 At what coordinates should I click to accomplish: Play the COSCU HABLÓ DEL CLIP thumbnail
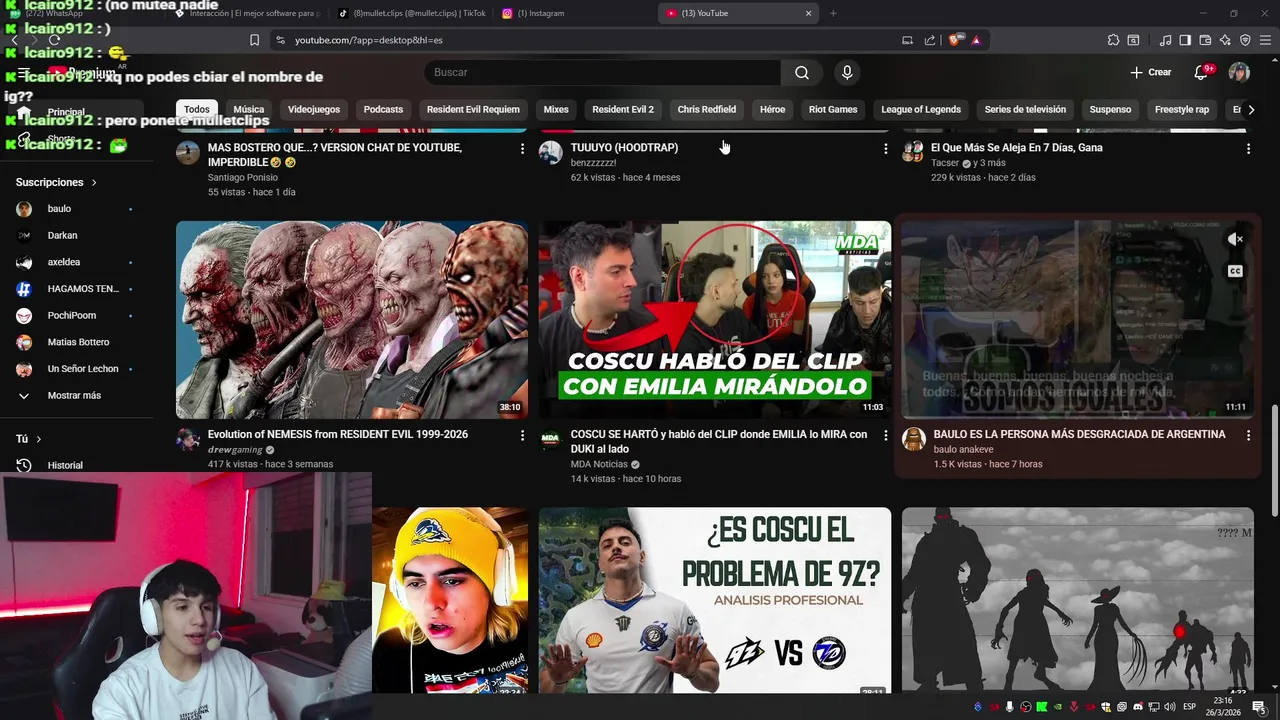[x=715, y=319]
